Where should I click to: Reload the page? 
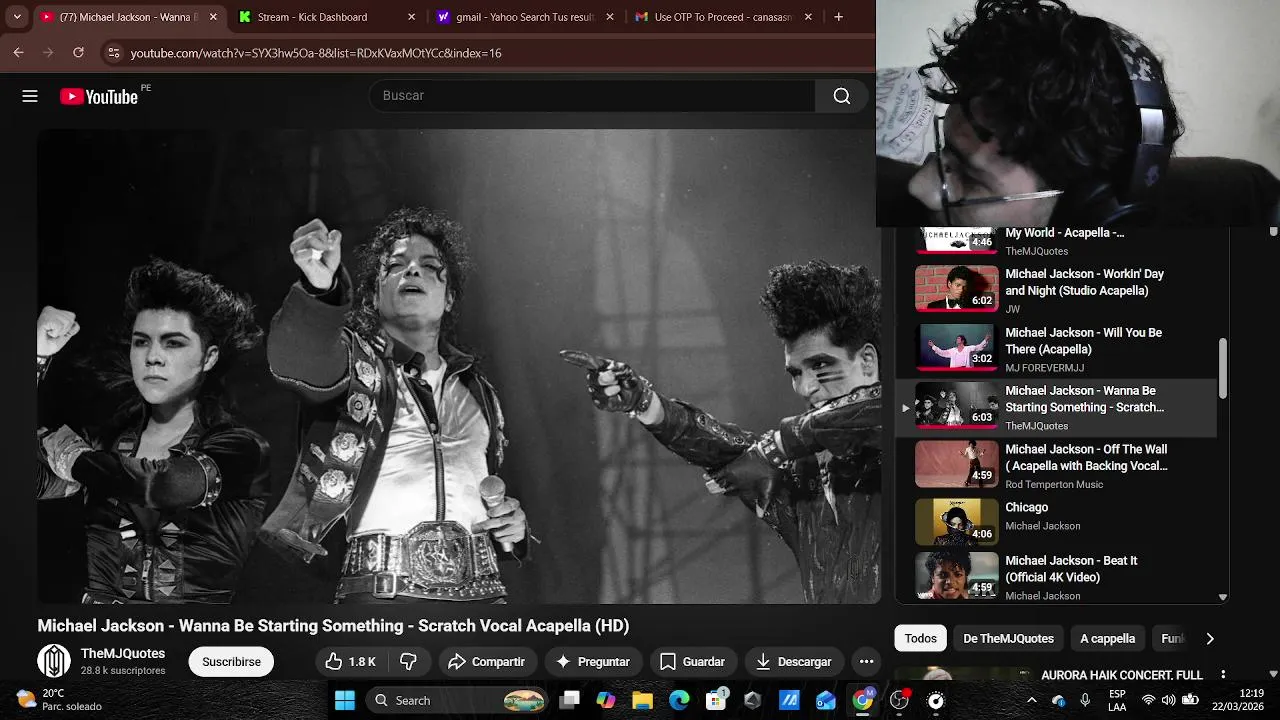pyautogui.click(x=78, y=52)
